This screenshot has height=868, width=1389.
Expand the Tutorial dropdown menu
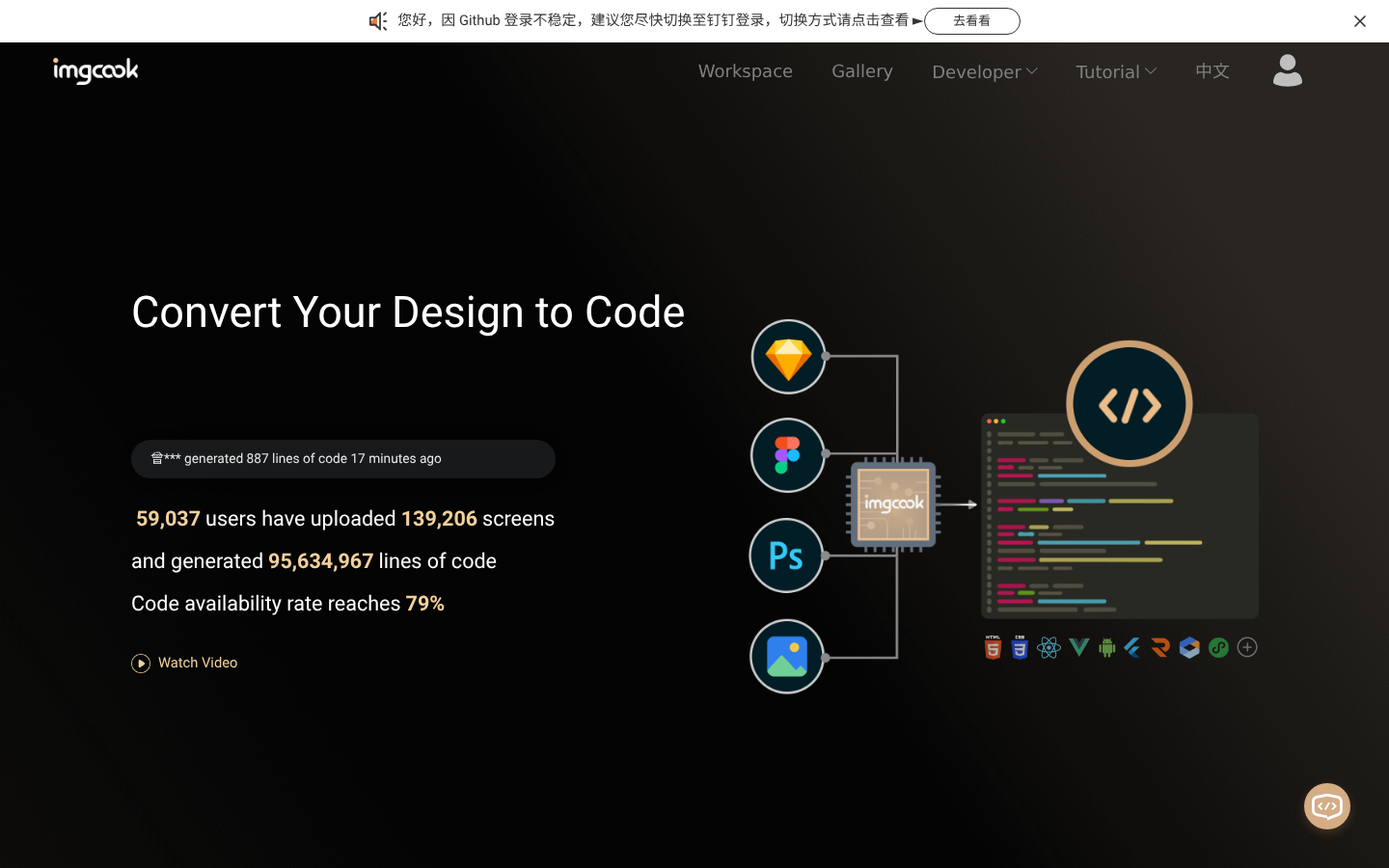(1116, 71)
